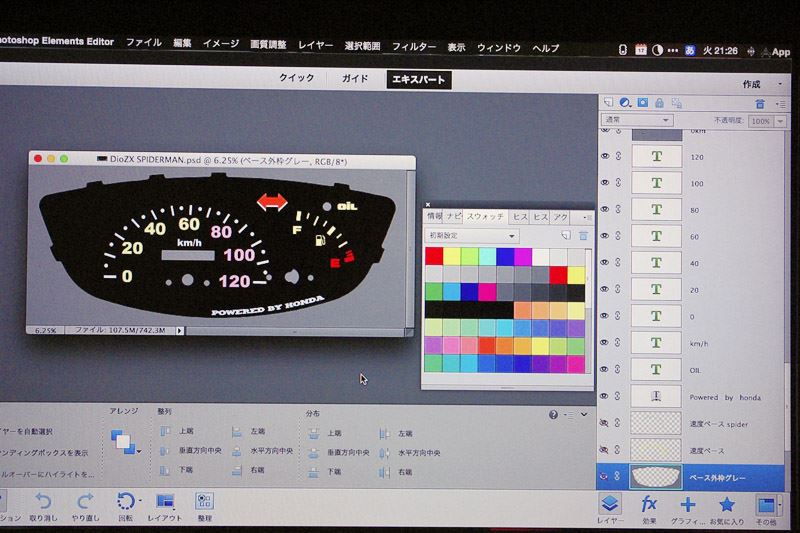Switch to the ナビ (Navigator) tab
The width and height of the screenshot is (800, 533).
click(454, 216)
